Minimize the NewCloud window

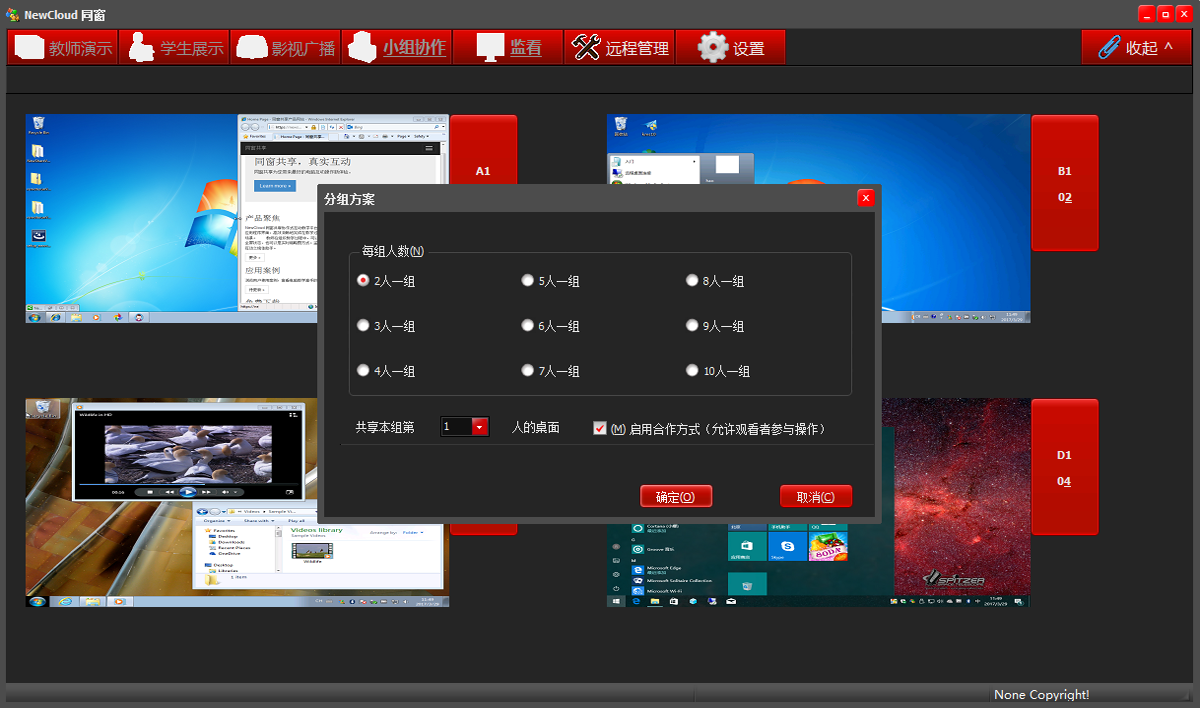click(x=1147, y=14)
